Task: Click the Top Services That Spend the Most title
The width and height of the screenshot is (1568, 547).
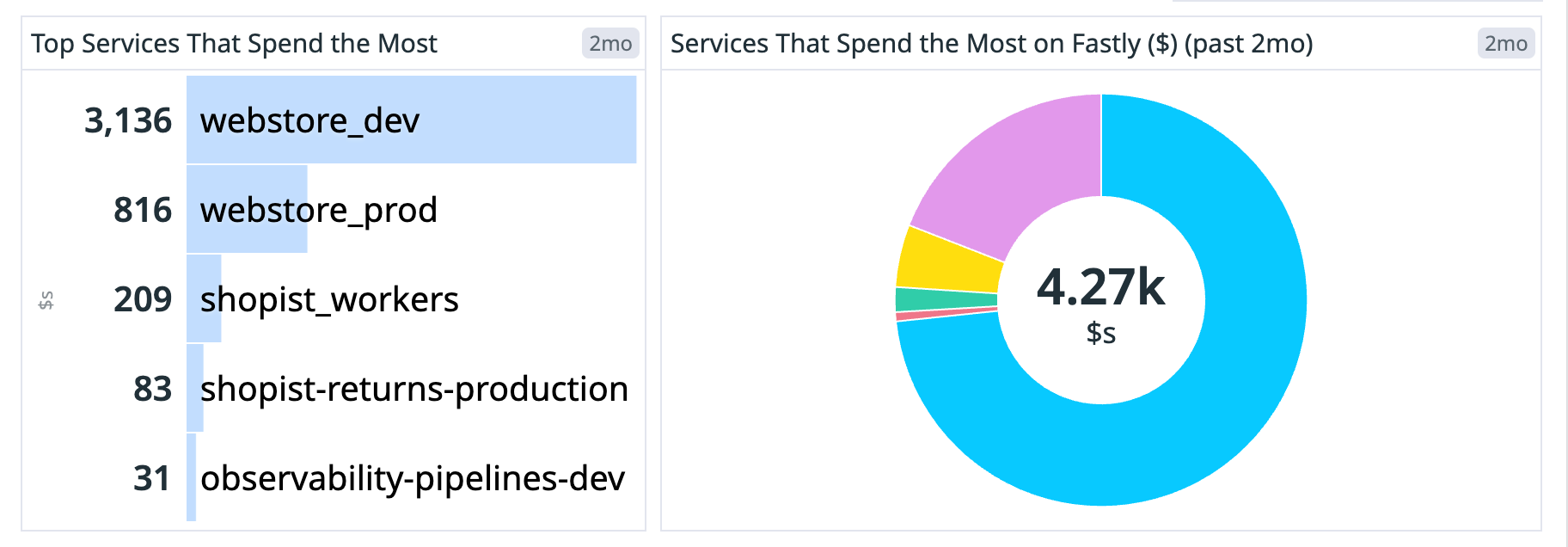Action: pos(234,43)
